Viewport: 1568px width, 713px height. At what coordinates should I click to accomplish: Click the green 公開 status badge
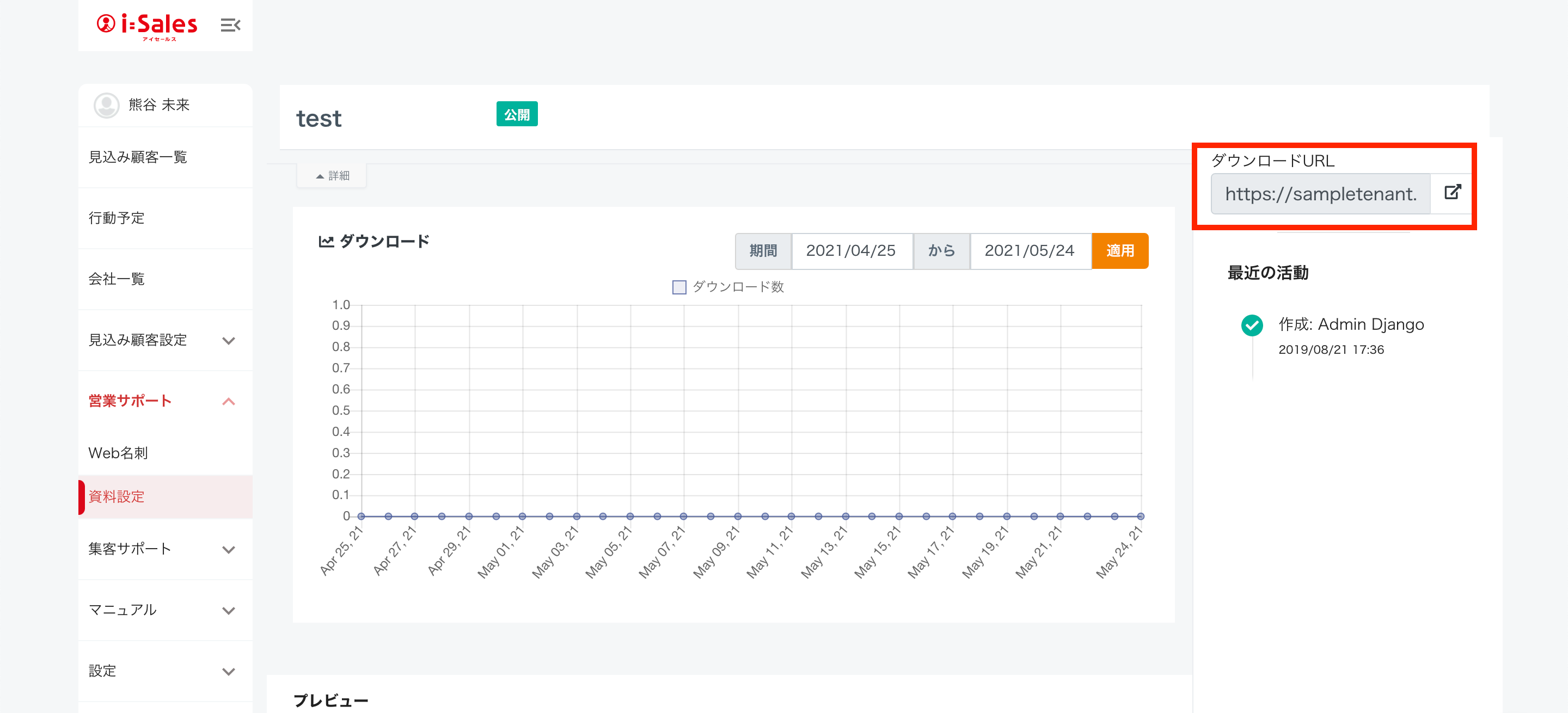click(x=516, y=114)
